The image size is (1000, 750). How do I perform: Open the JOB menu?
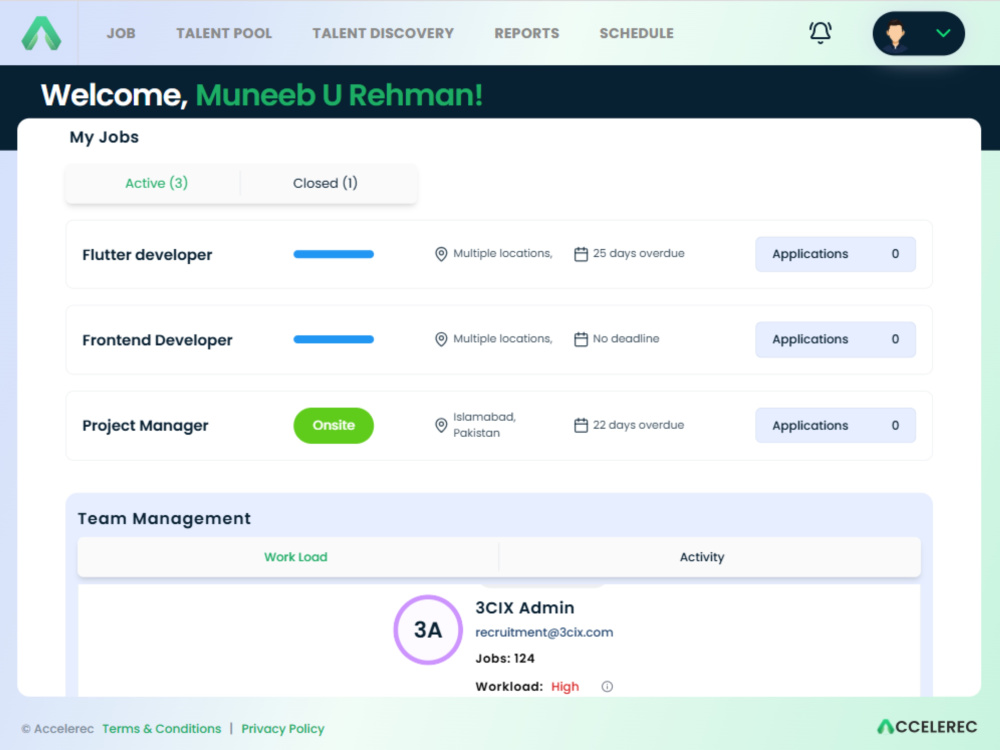(121, 33)
